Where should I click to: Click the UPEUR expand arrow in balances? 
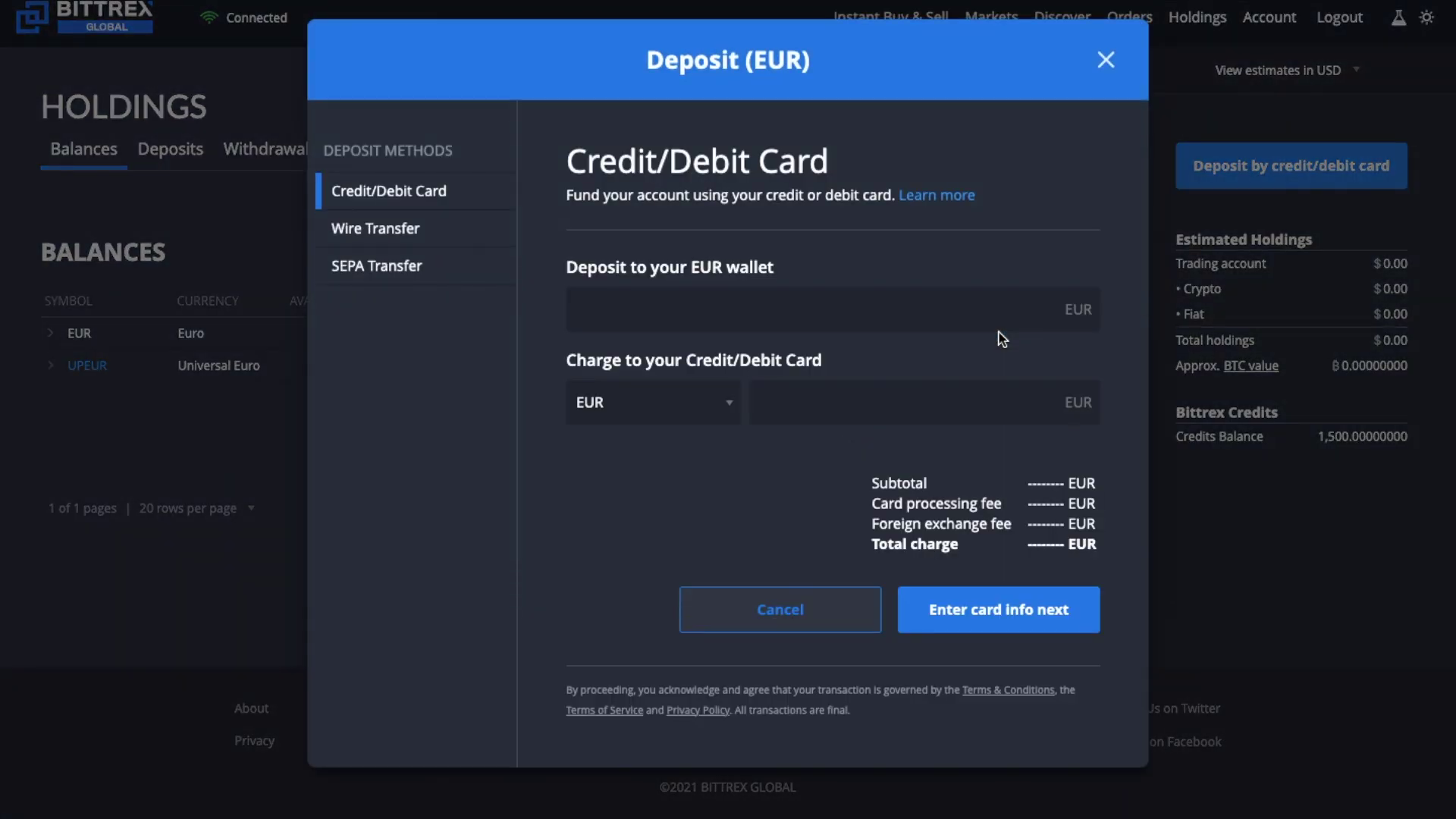49,365
